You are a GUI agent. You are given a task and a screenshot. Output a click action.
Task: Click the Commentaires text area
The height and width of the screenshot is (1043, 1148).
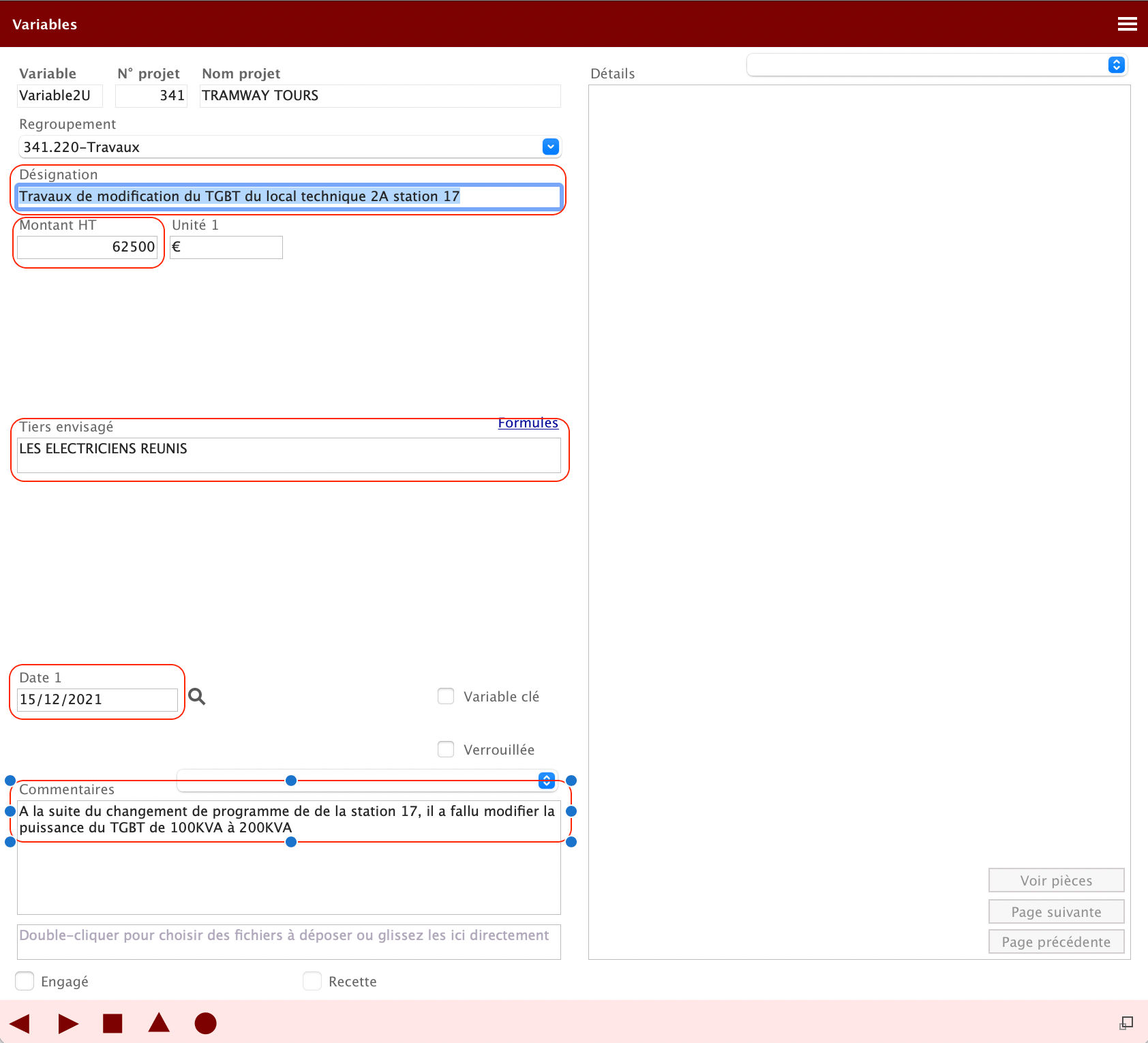(x=289, y=858)
